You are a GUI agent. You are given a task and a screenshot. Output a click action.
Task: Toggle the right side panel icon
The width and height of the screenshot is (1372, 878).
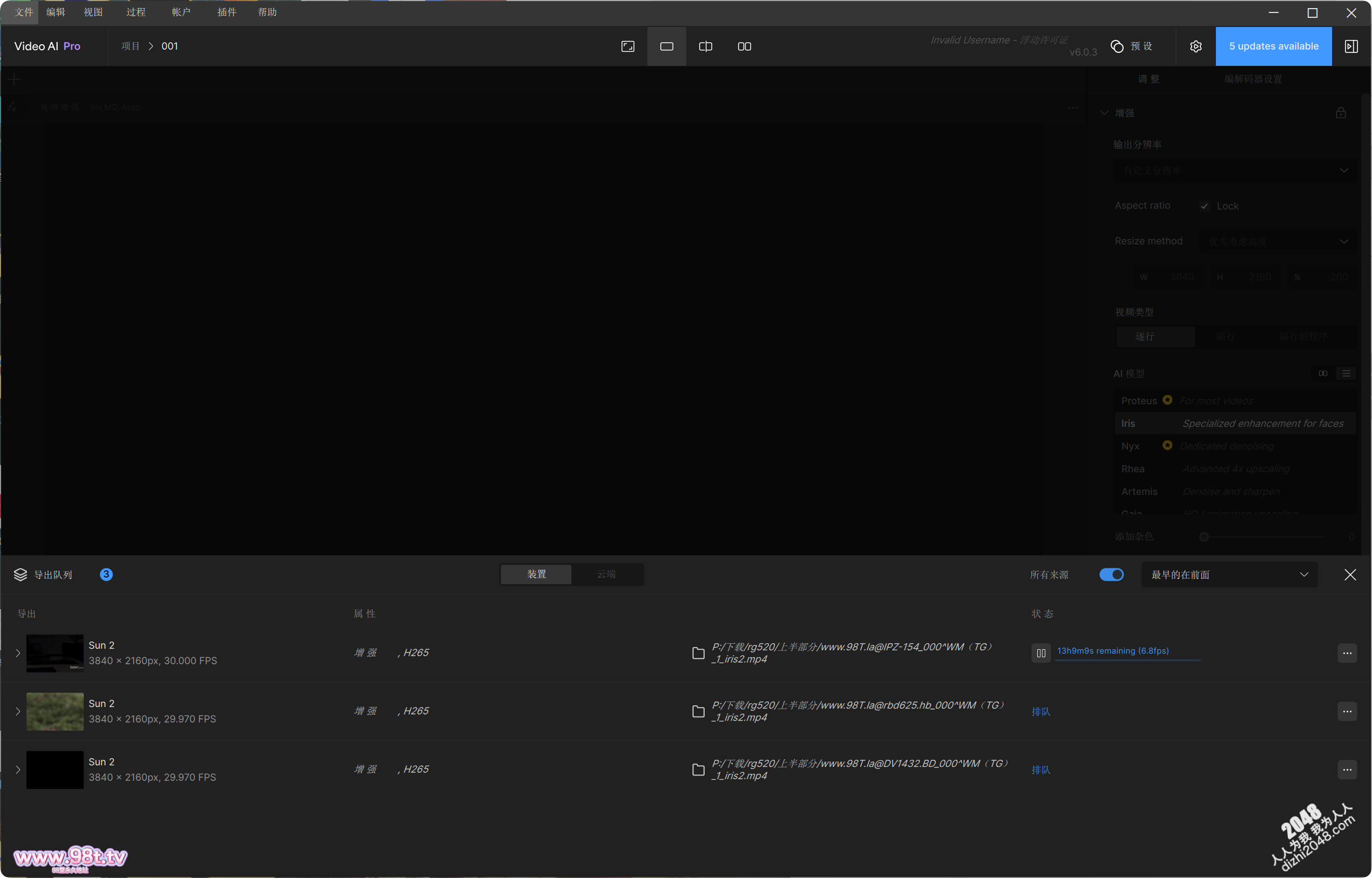coord(1351,46)
